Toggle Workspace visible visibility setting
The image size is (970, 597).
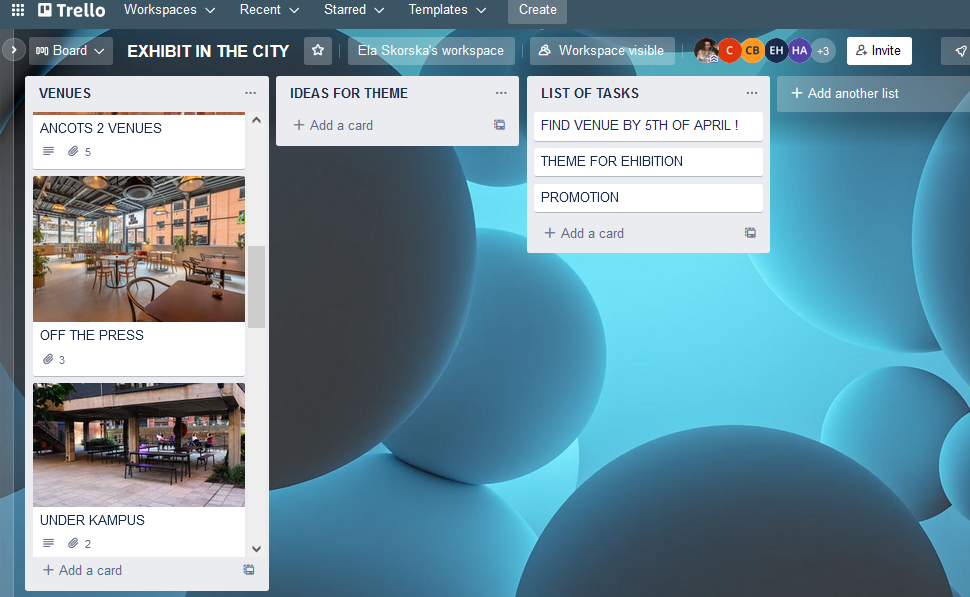tap(601, 51)
